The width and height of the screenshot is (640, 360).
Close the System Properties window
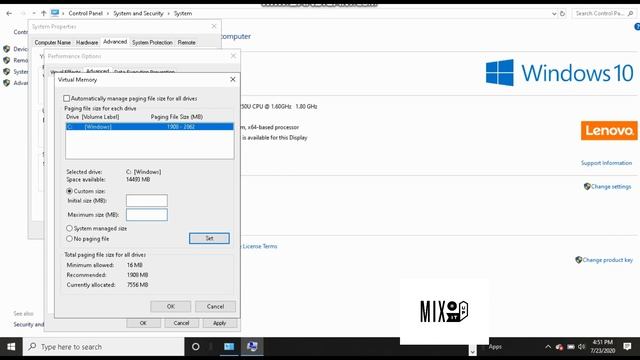(214, 26)
